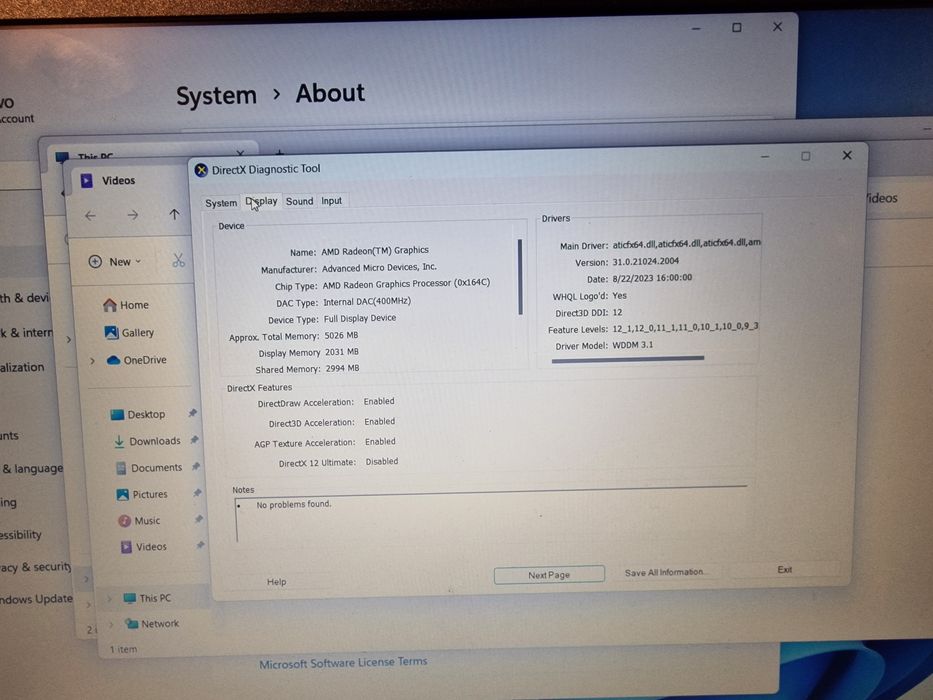Viewport: 933px width, 700px height.
Task: Minimize the DirectX Diagnostic Tool window
Action: point(765,157)
